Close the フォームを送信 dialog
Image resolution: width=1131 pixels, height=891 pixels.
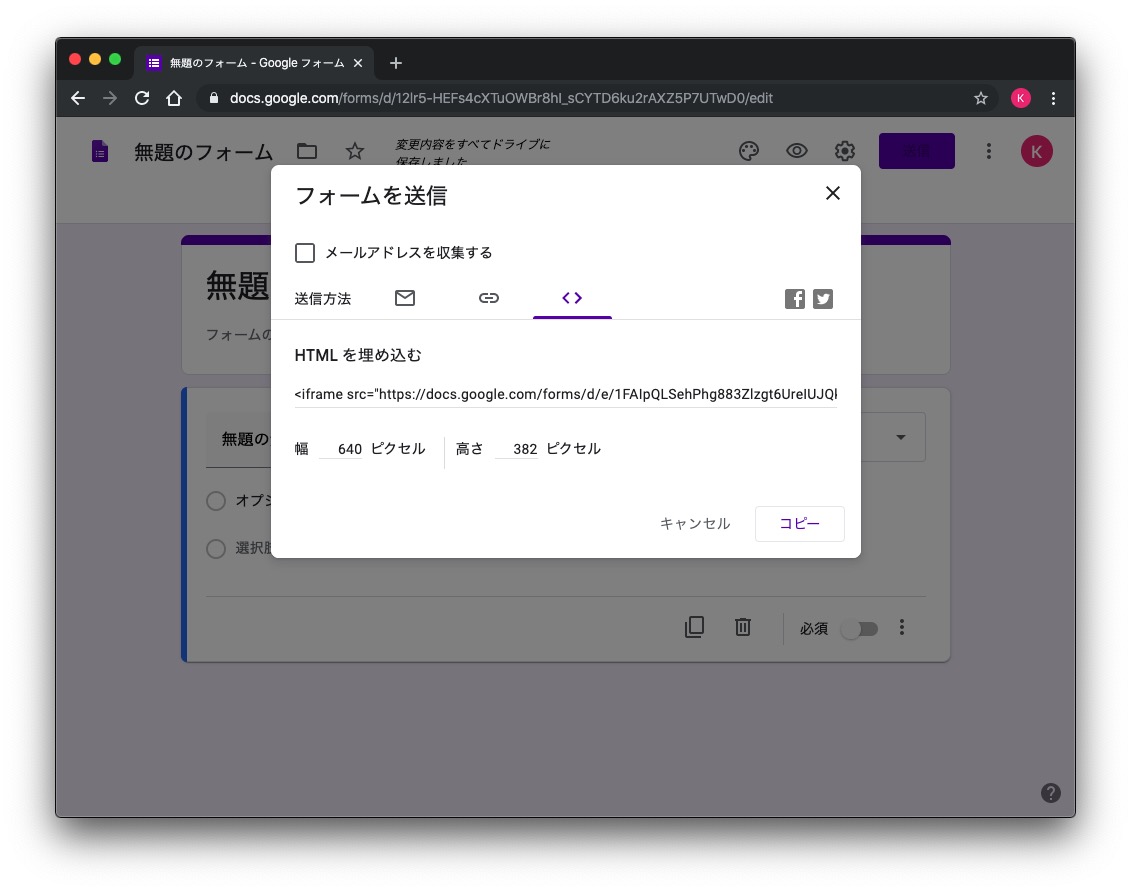point(832,194)
